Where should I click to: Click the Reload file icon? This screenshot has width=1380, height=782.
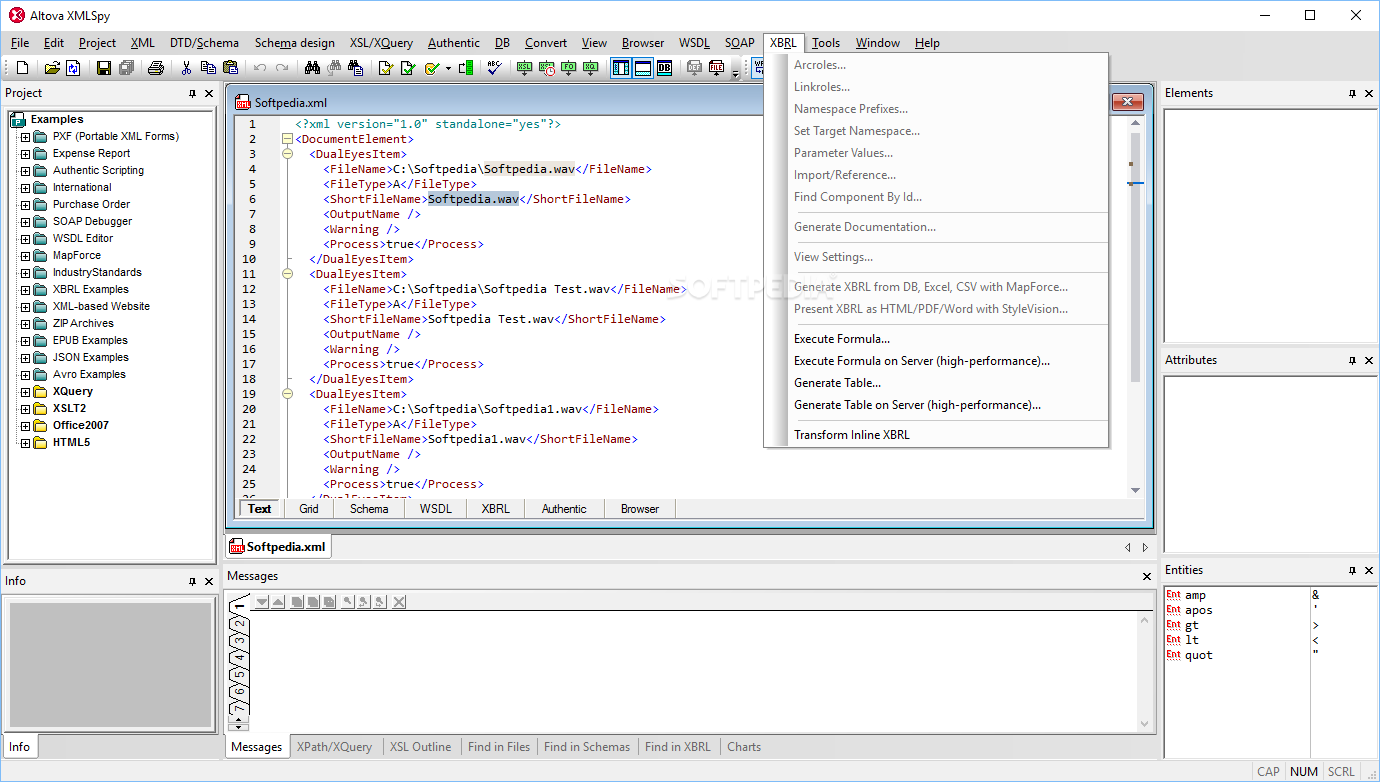pos(74,68)
